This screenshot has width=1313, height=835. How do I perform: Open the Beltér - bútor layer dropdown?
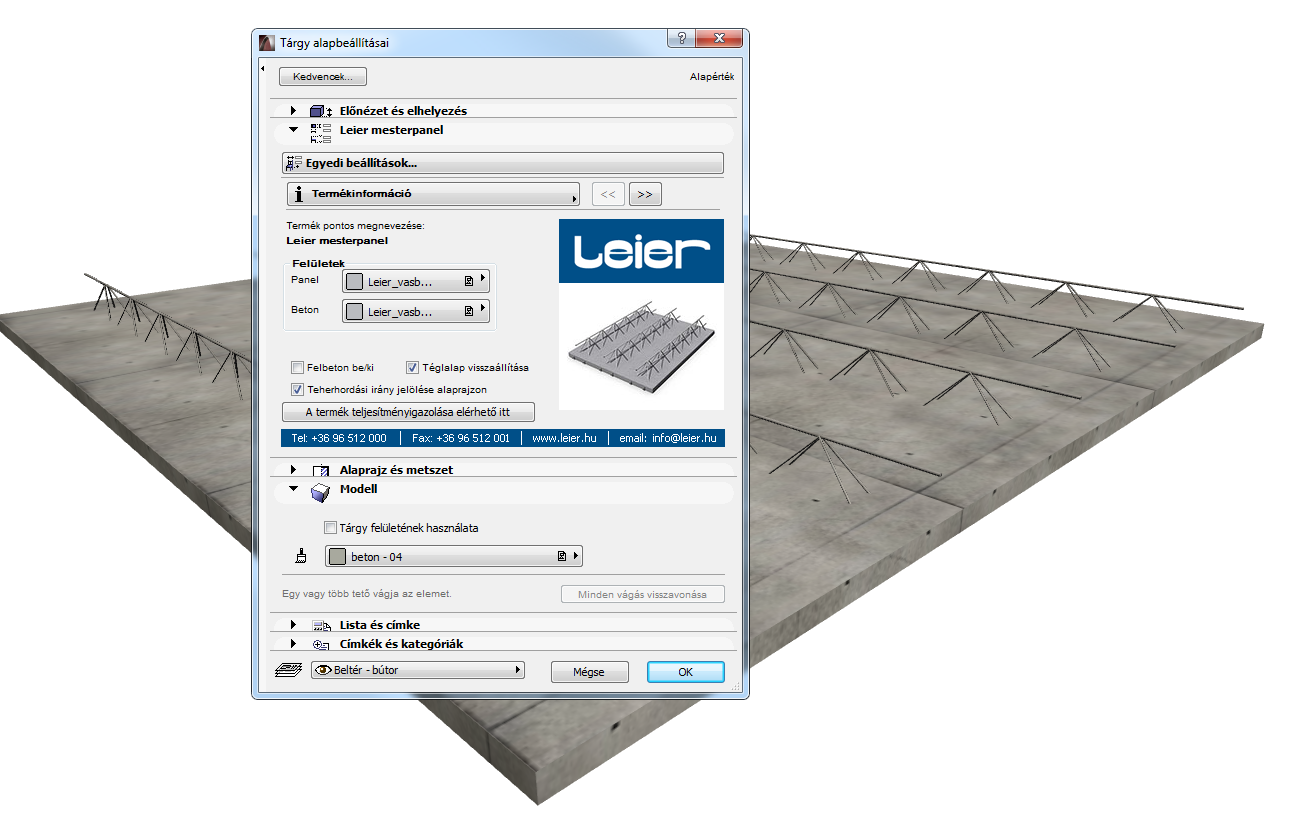point(417,671)
